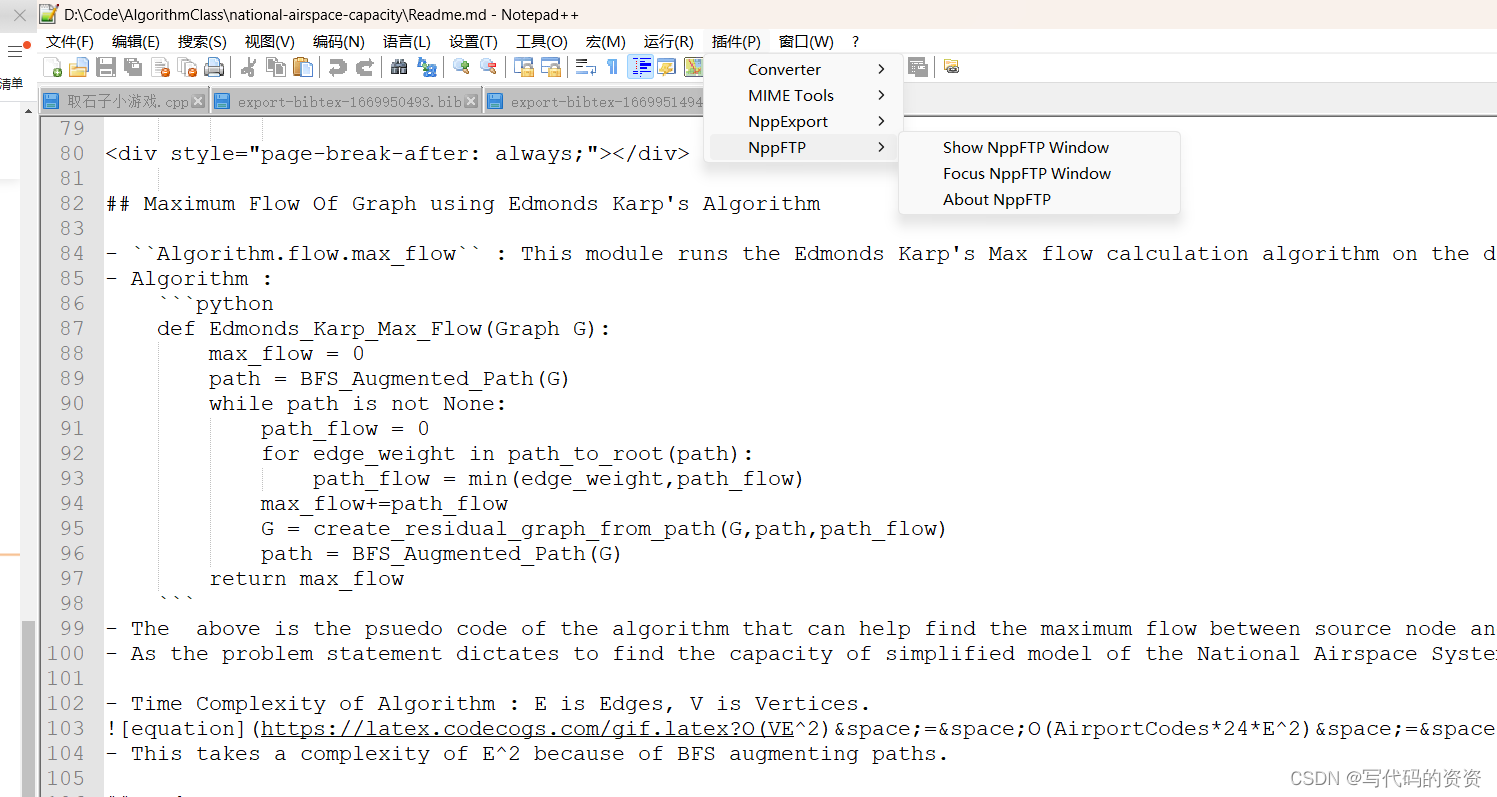Toggle synchronized horizontal scrolling icon

[550, 67]
